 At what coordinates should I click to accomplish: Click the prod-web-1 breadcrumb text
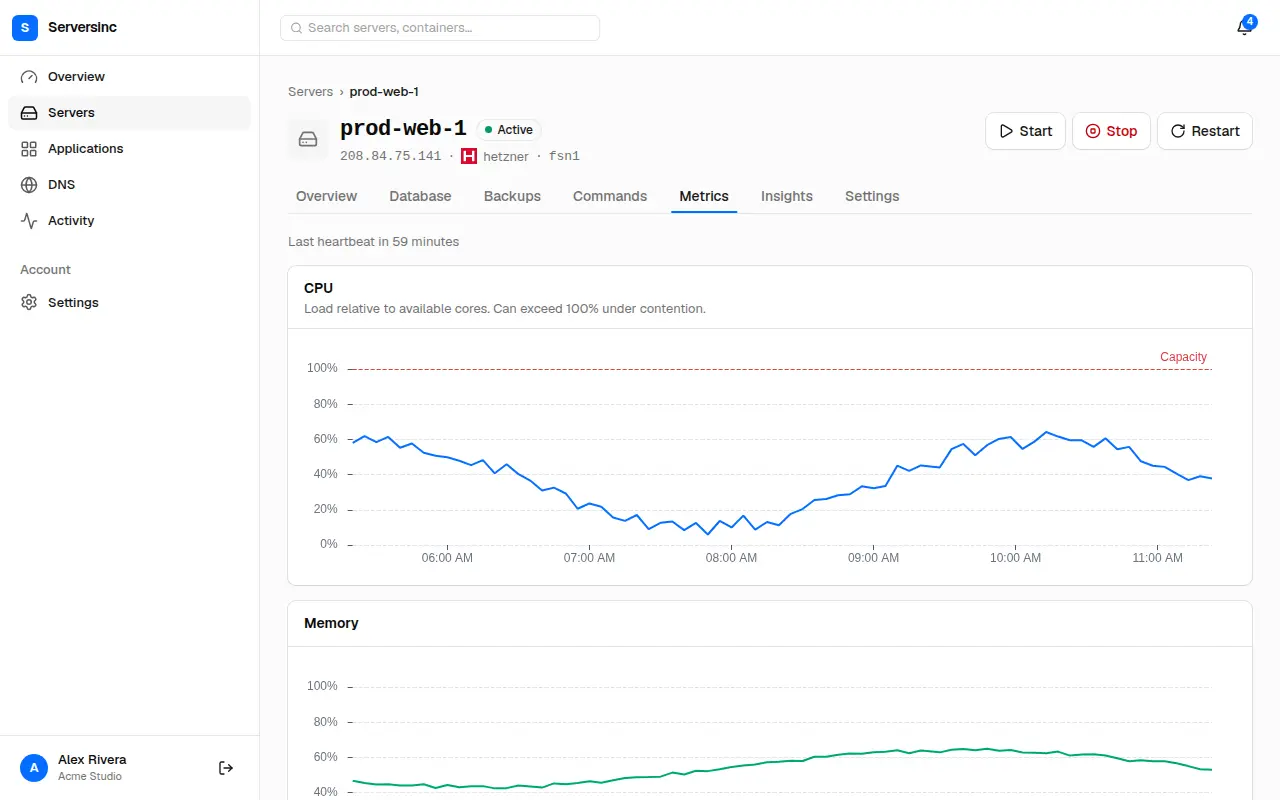click(x=384, y=92)
